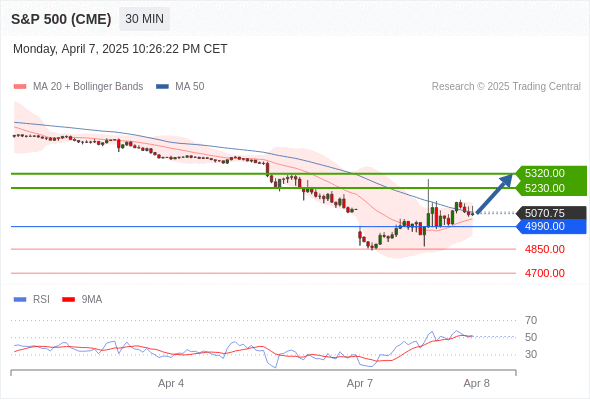Click the S&P 500 (CME) title

point(61,19)
